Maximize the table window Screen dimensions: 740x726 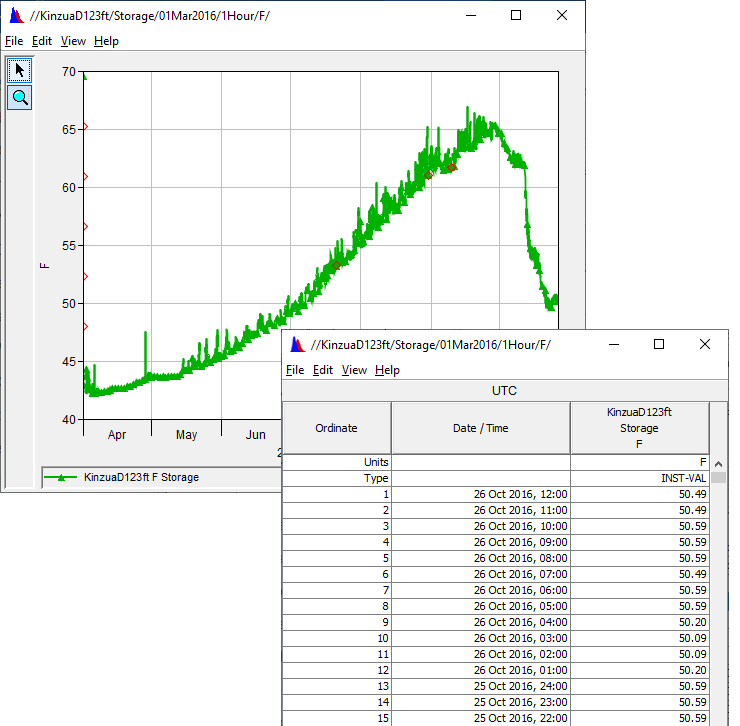pyautogui.click(x=659, y=344)
